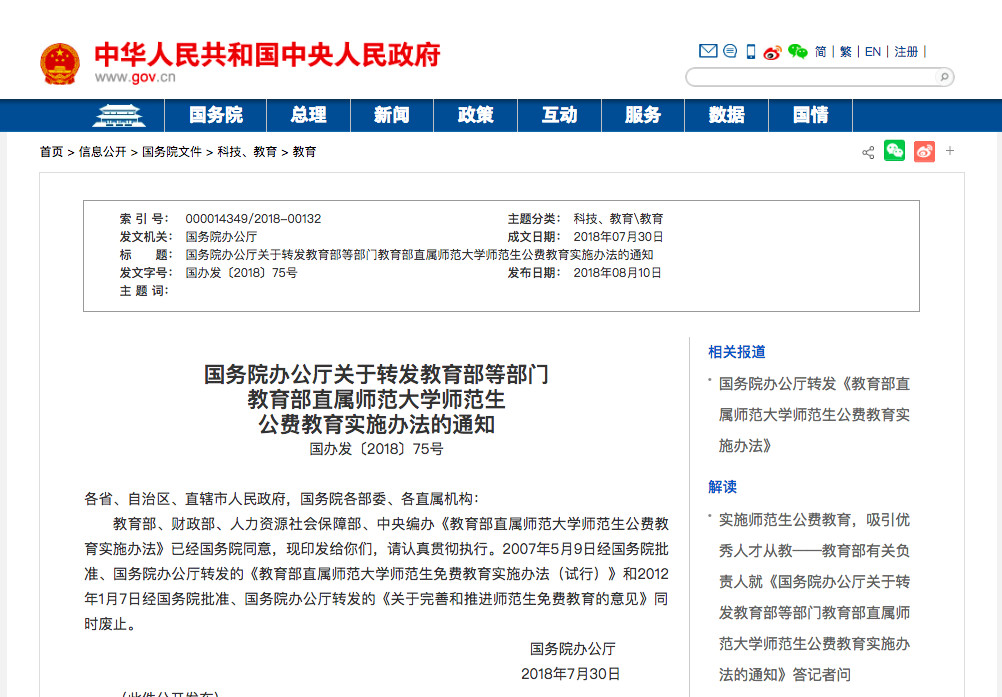The image size is (1002, 697).
Task: Click 信息公开 in the breadcrumb
Action: coord(103,152)
